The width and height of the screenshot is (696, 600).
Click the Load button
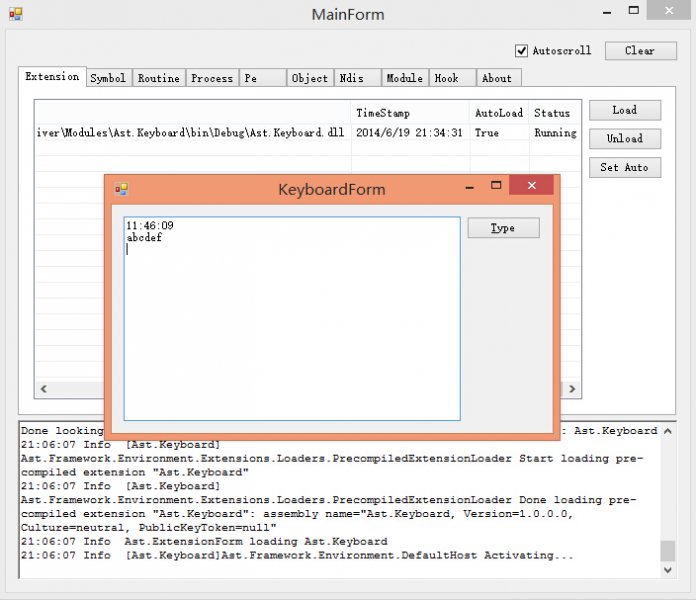pyautogui.click(x=625, y=110)
